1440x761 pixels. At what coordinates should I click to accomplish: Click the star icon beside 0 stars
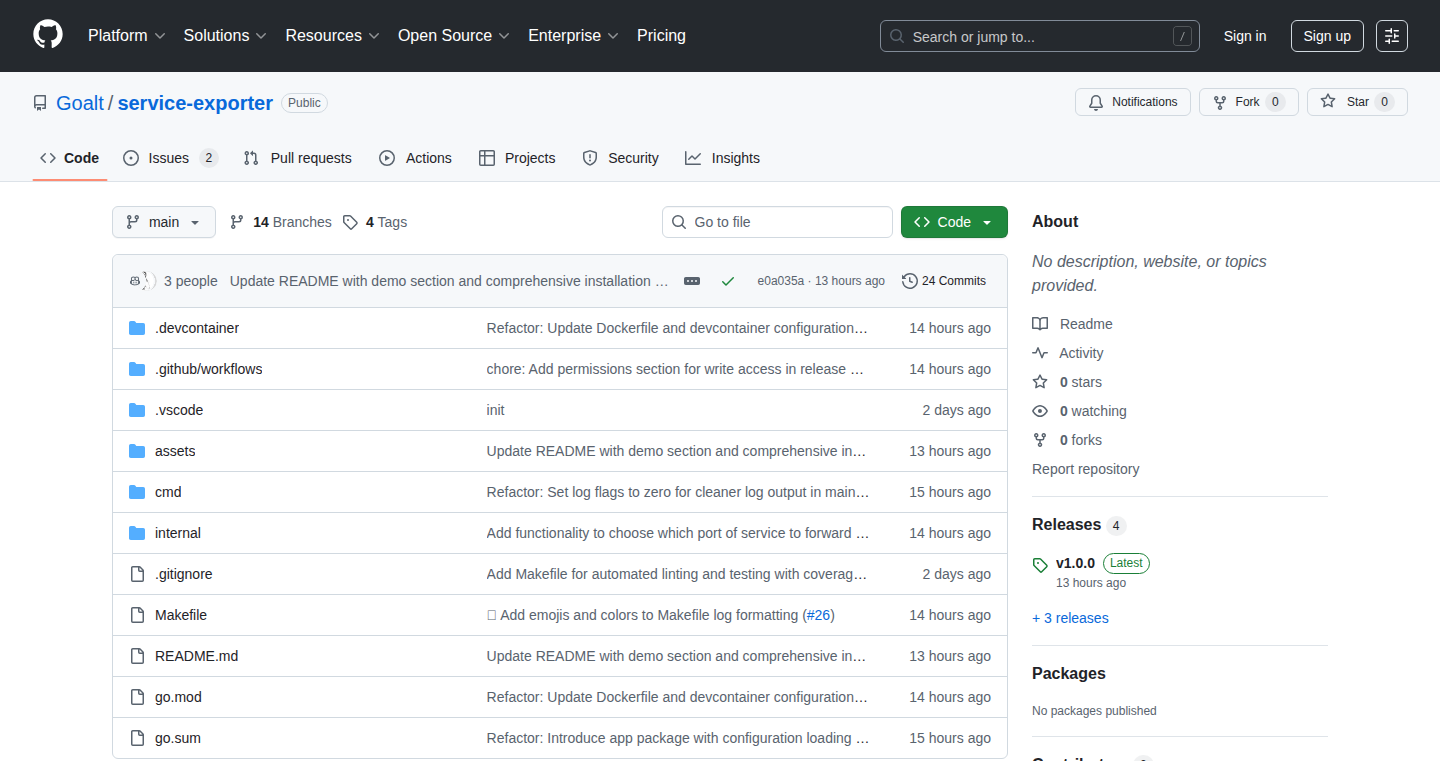click(x=1040, y=382)
